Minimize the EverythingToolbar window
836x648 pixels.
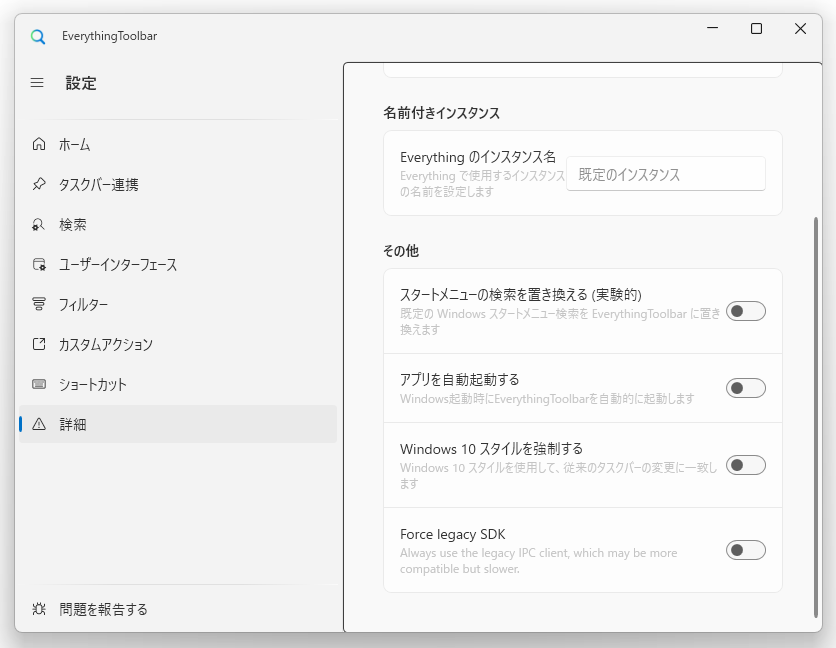pos(713,28)
